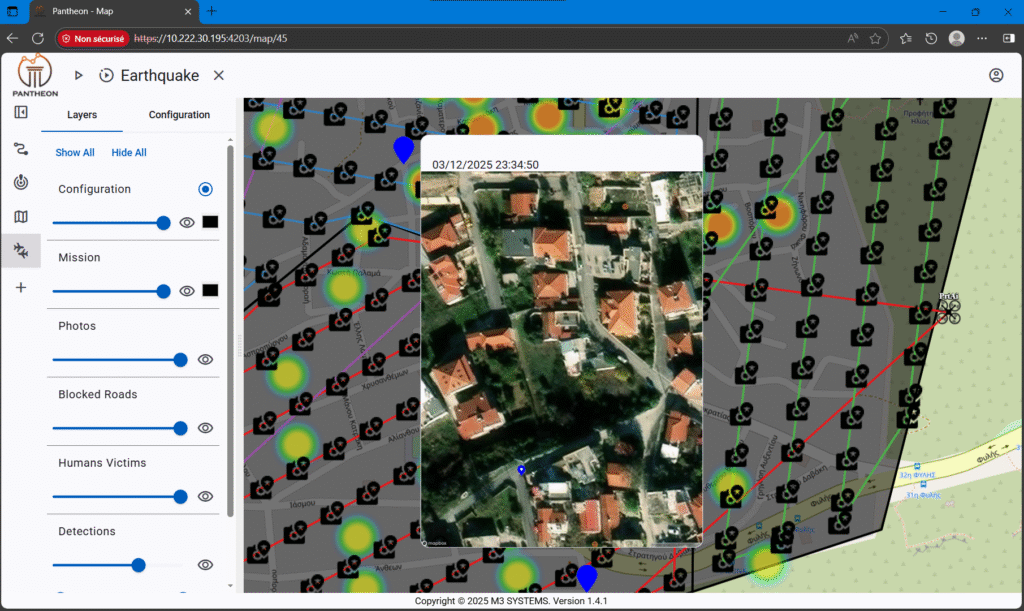This screenshot has width=1024, height=611.
Task: Switch to the Configuration tab
Action: click(x=179, y=115)
